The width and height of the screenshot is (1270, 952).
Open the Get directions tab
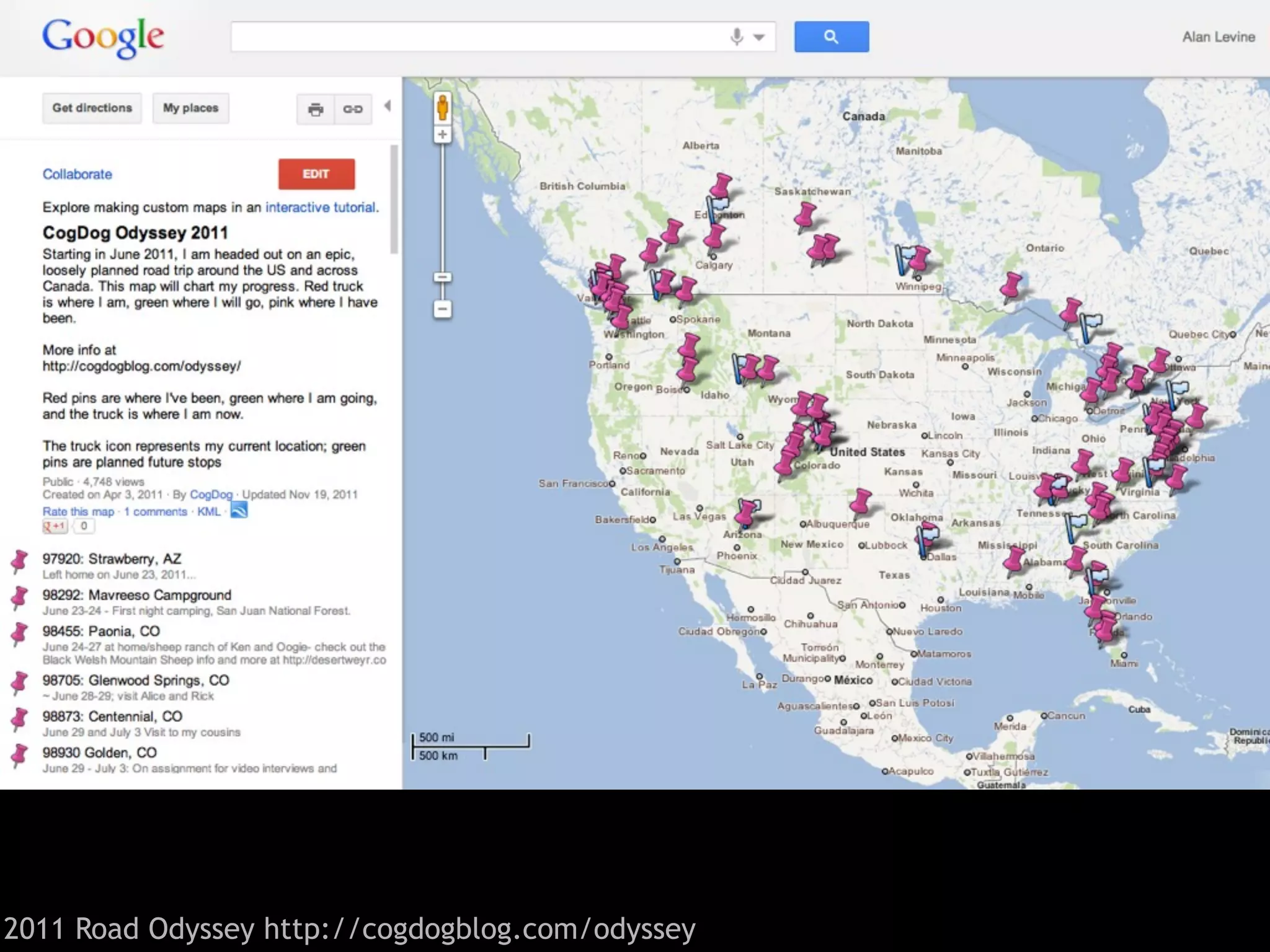coord(92,108)
